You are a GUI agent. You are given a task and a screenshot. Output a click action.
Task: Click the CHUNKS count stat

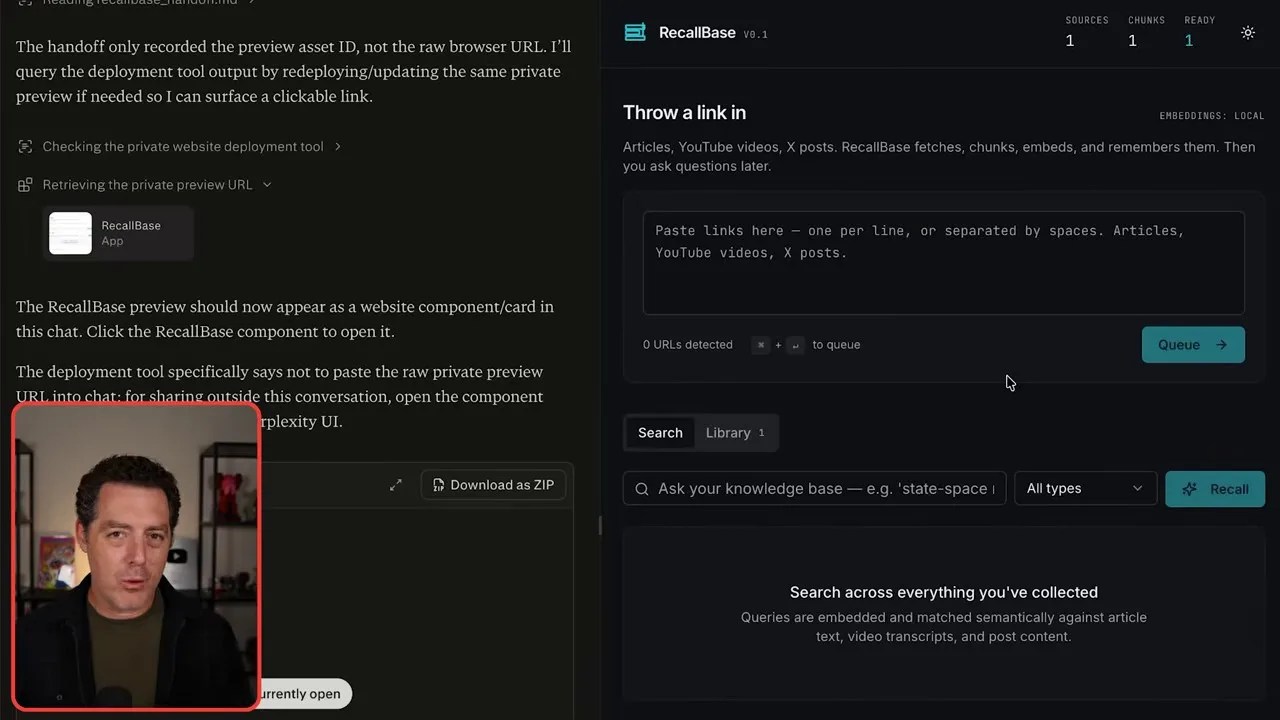1146,33
